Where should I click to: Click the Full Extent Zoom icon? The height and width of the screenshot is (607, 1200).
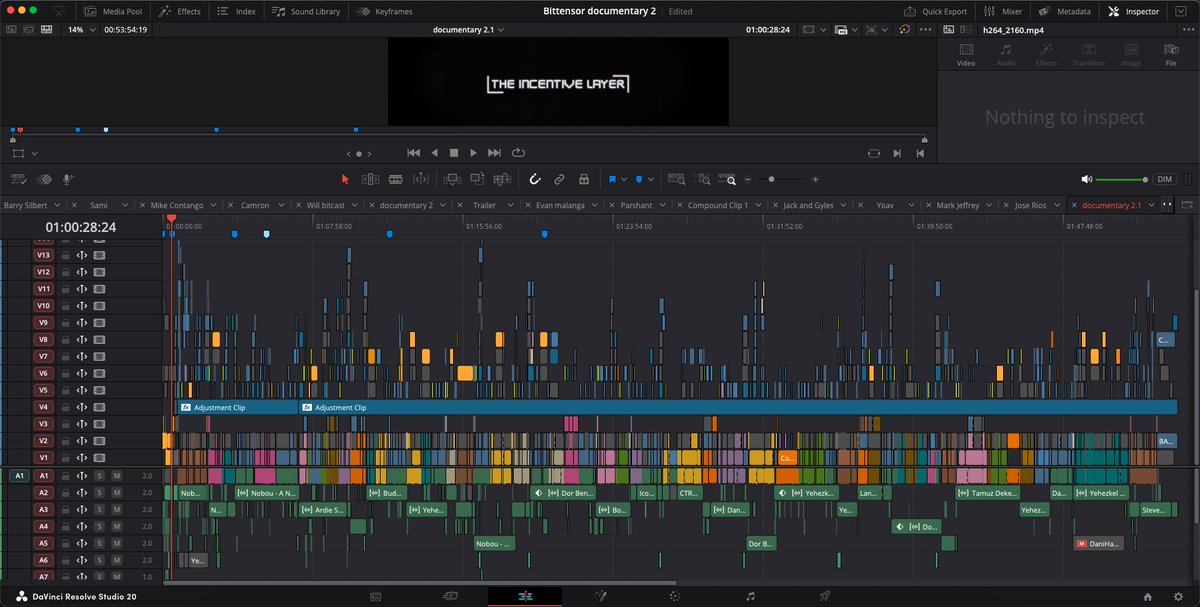[x=677, y=179]
